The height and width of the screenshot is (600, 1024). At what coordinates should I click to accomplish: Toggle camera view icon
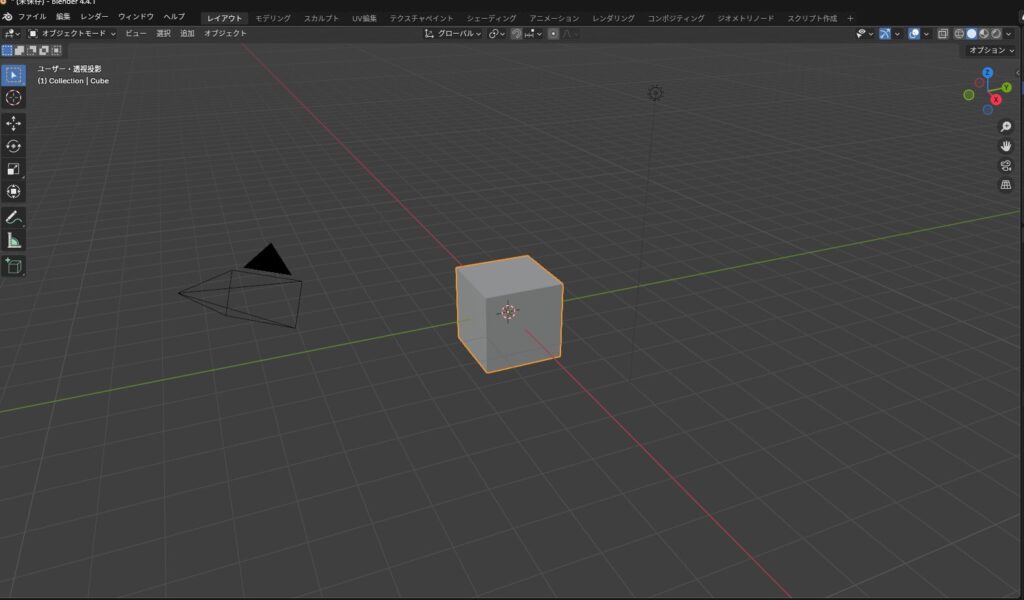click(x=1006, y=166)
